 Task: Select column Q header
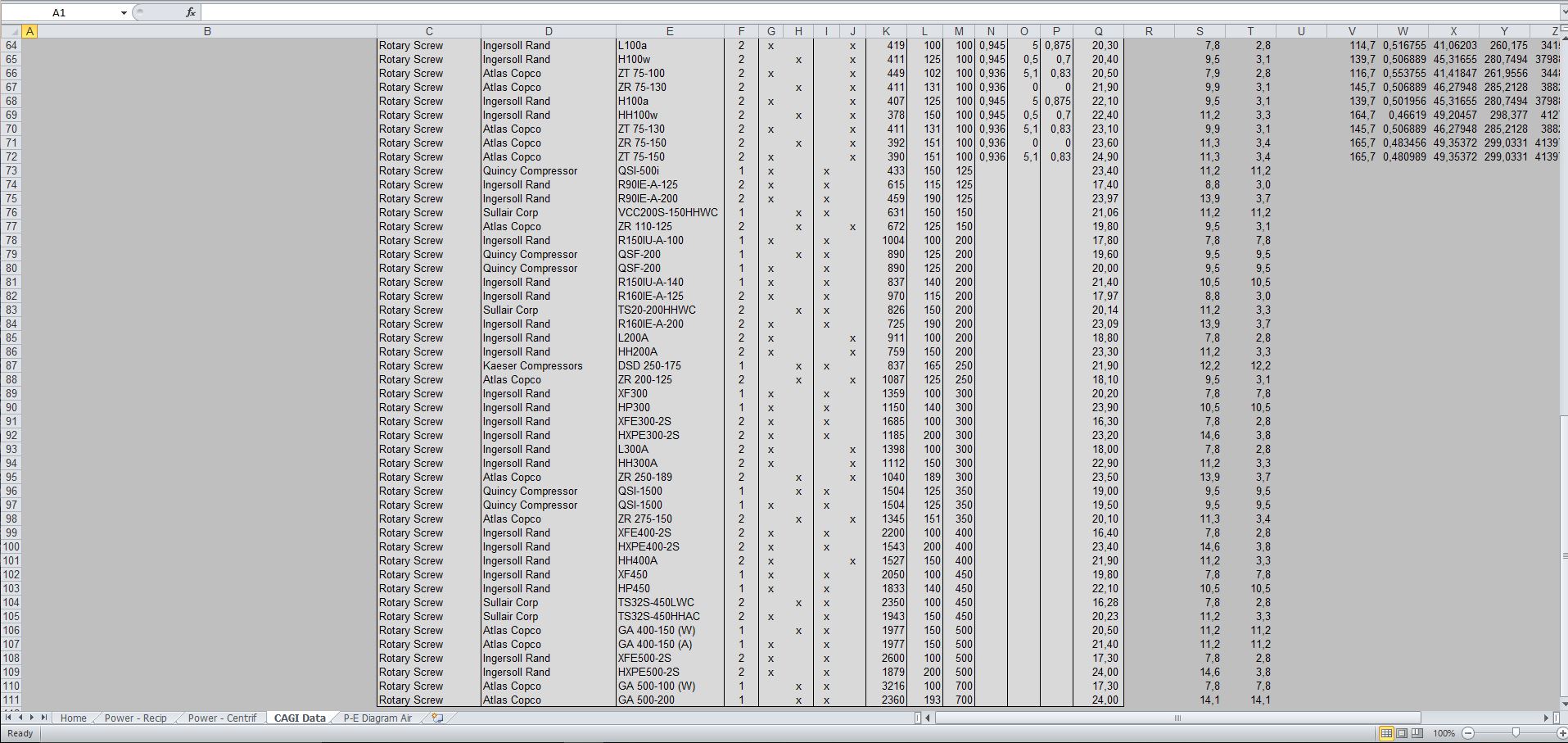[x=1098, y=31]
